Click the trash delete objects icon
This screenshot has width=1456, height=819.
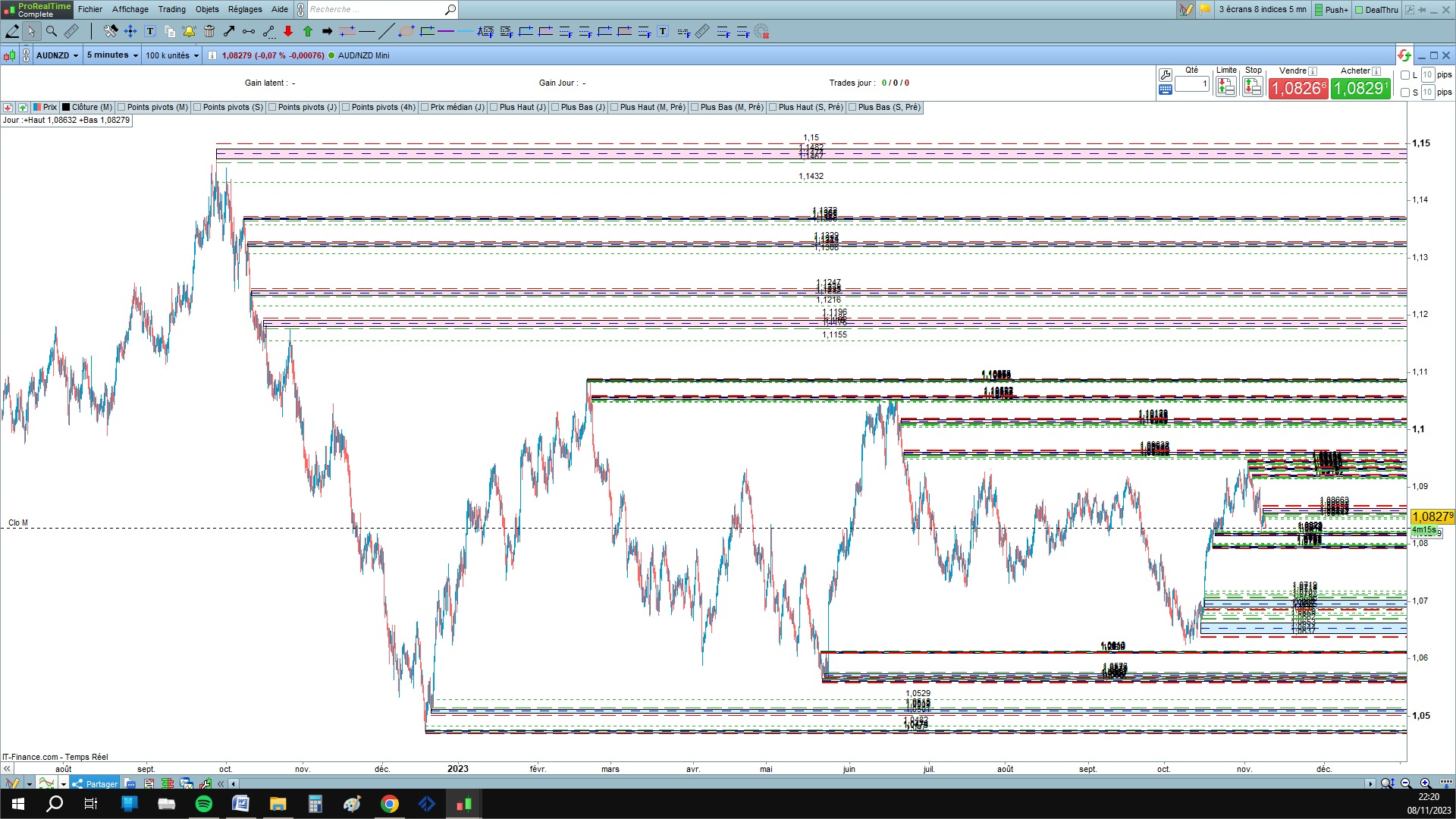tap(209, 31)
